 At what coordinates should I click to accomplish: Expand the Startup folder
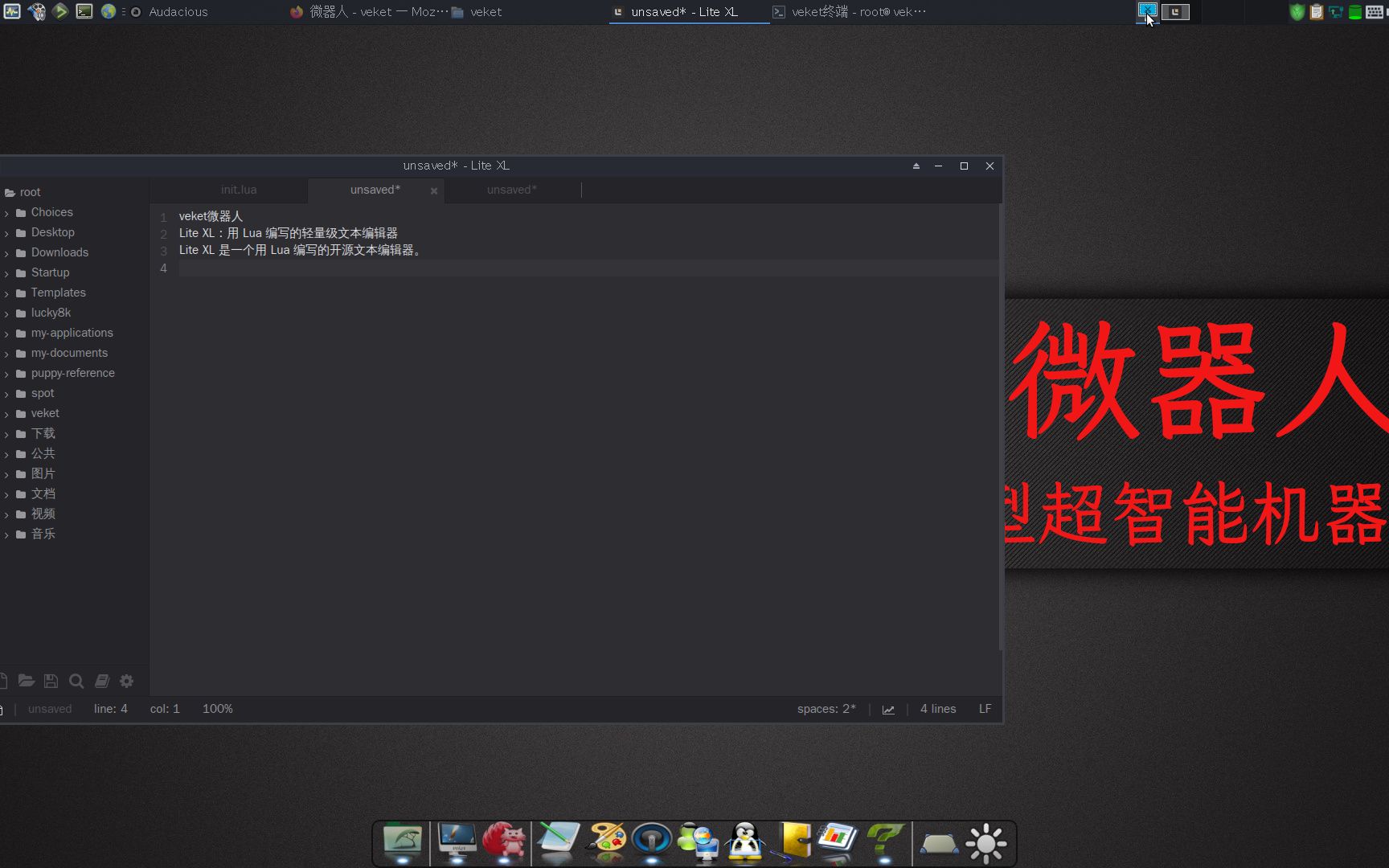[6, 273]
